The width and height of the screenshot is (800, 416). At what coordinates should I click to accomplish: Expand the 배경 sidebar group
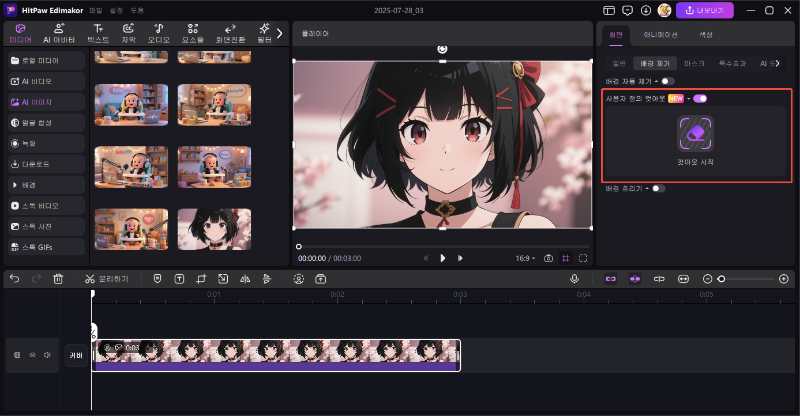(46, 185)
